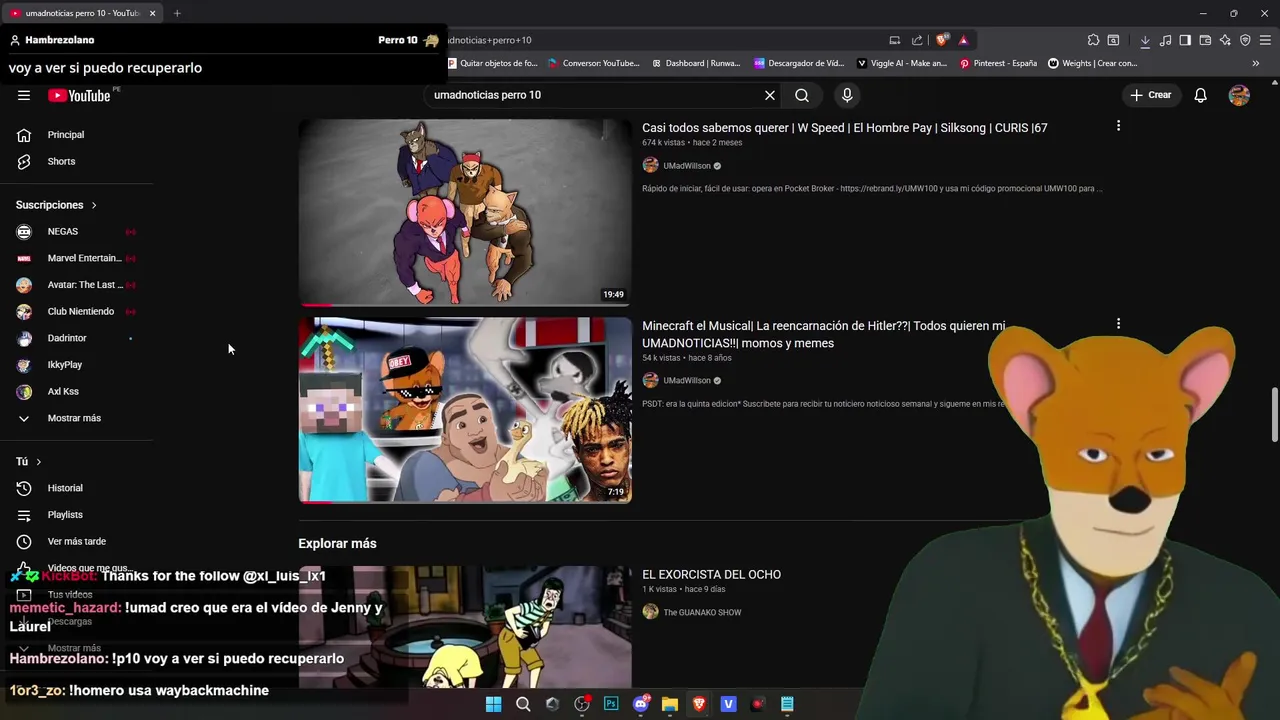
Task: Click the Brave Shields lion icon
Action: [x=942, y=40]
